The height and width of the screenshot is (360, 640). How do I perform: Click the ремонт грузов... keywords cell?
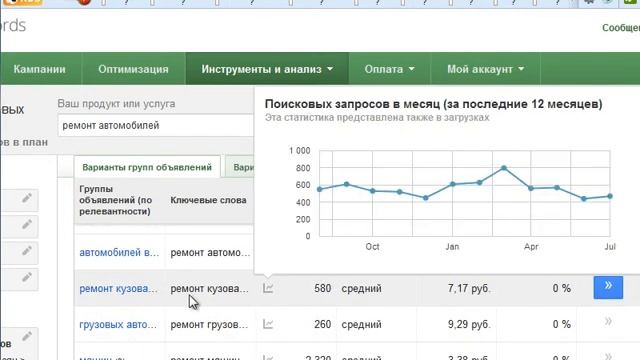click(209, 324)
